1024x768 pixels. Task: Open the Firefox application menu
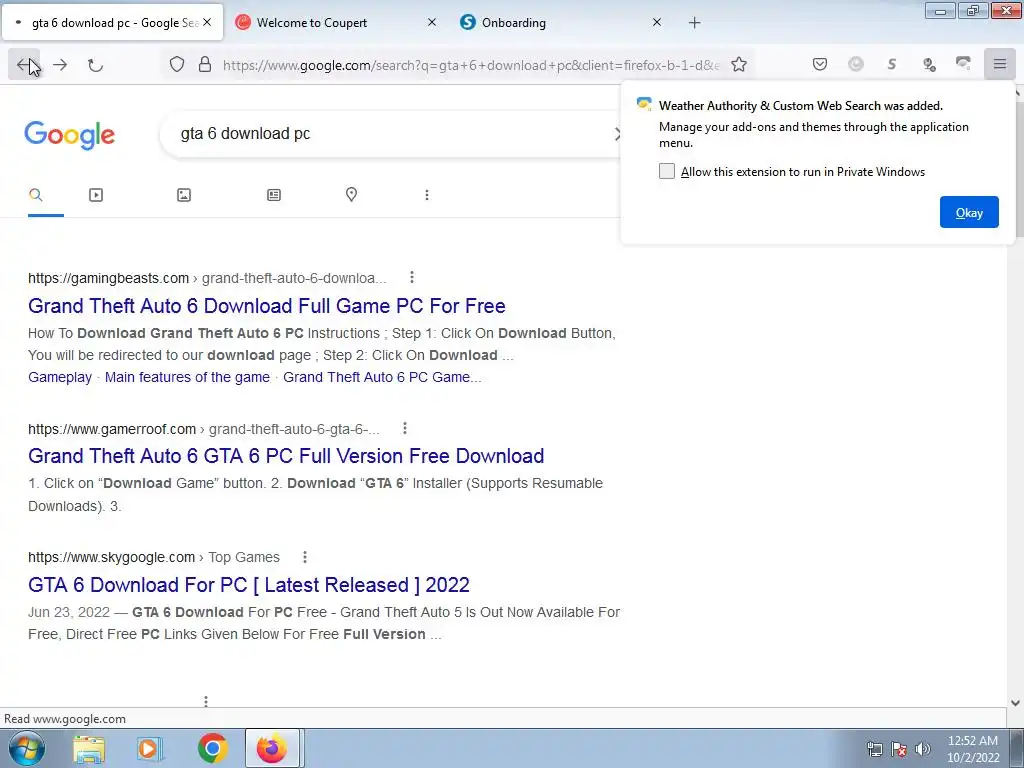coord(999,64)
